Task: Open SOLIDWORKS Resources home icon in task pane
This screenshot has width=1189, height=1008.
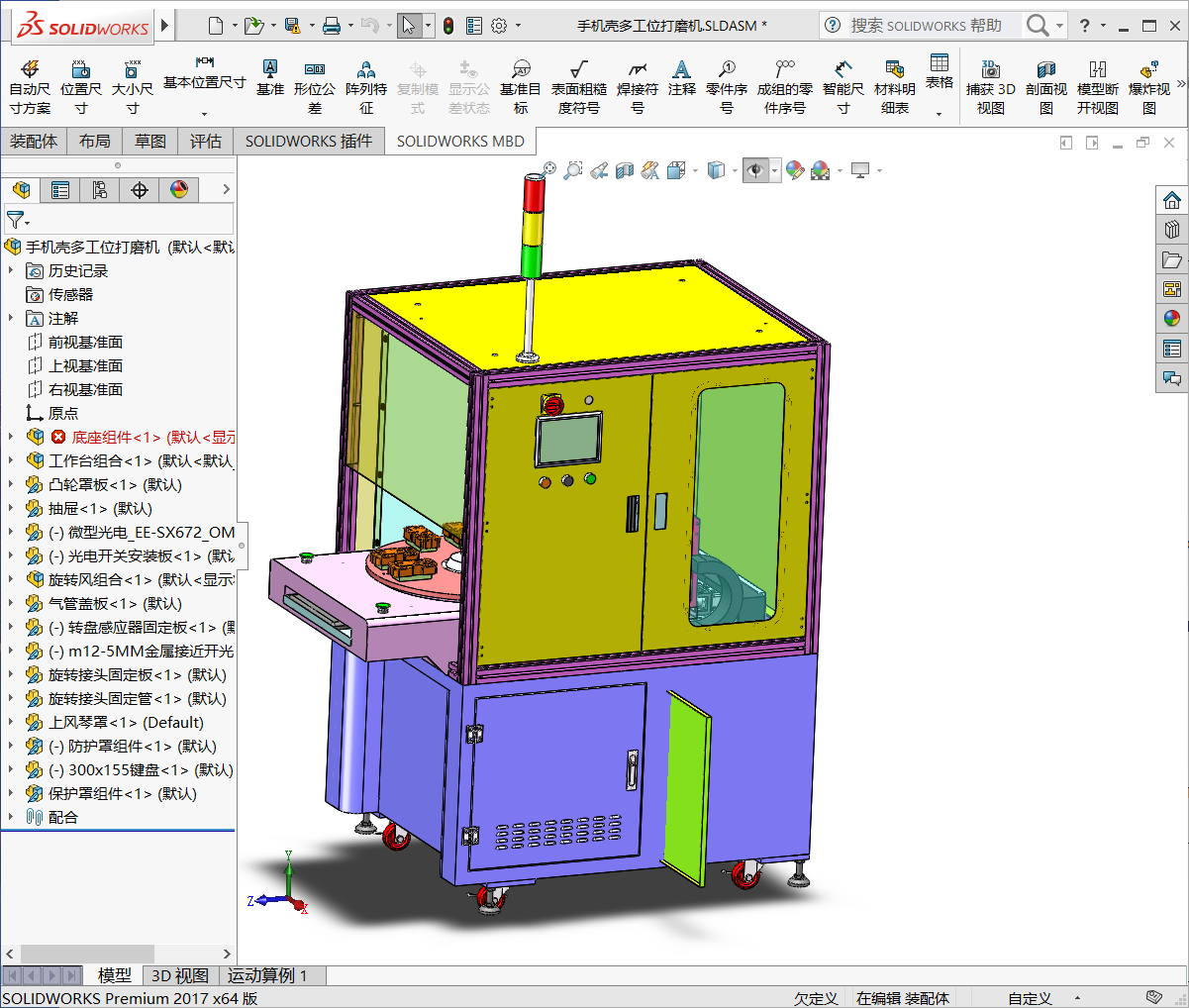Action: [1172, 200]
